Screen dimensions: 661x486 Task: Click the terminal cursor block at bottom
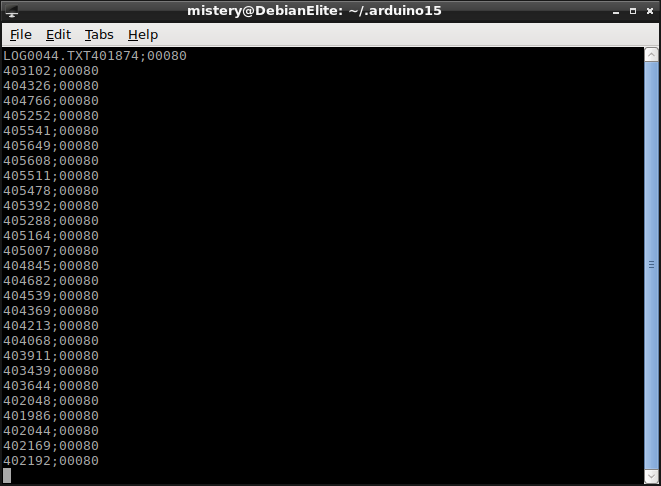[x=7, y=476]
